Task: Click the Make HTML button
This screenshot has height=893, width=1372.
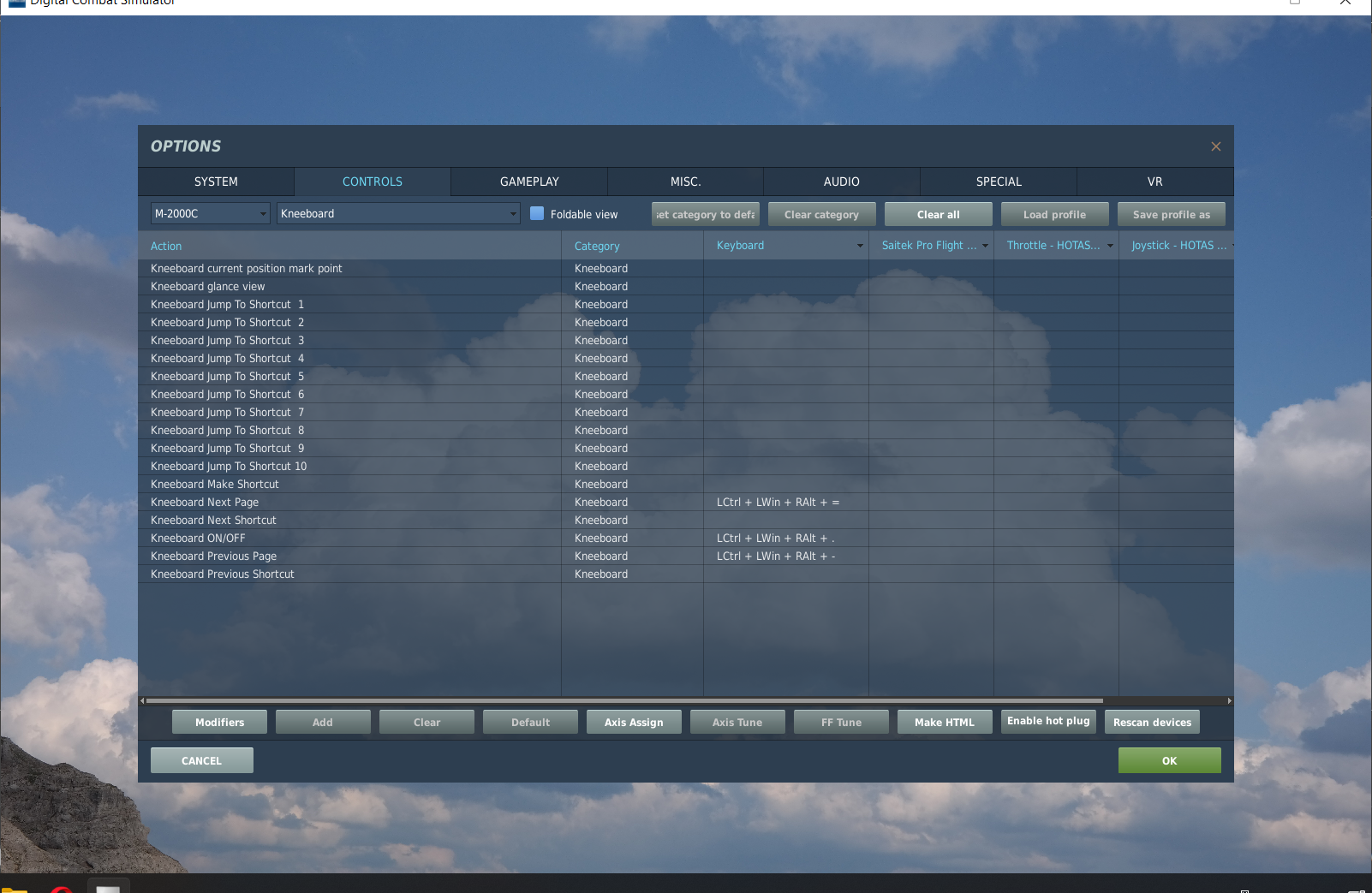Action: click(945, 722)
